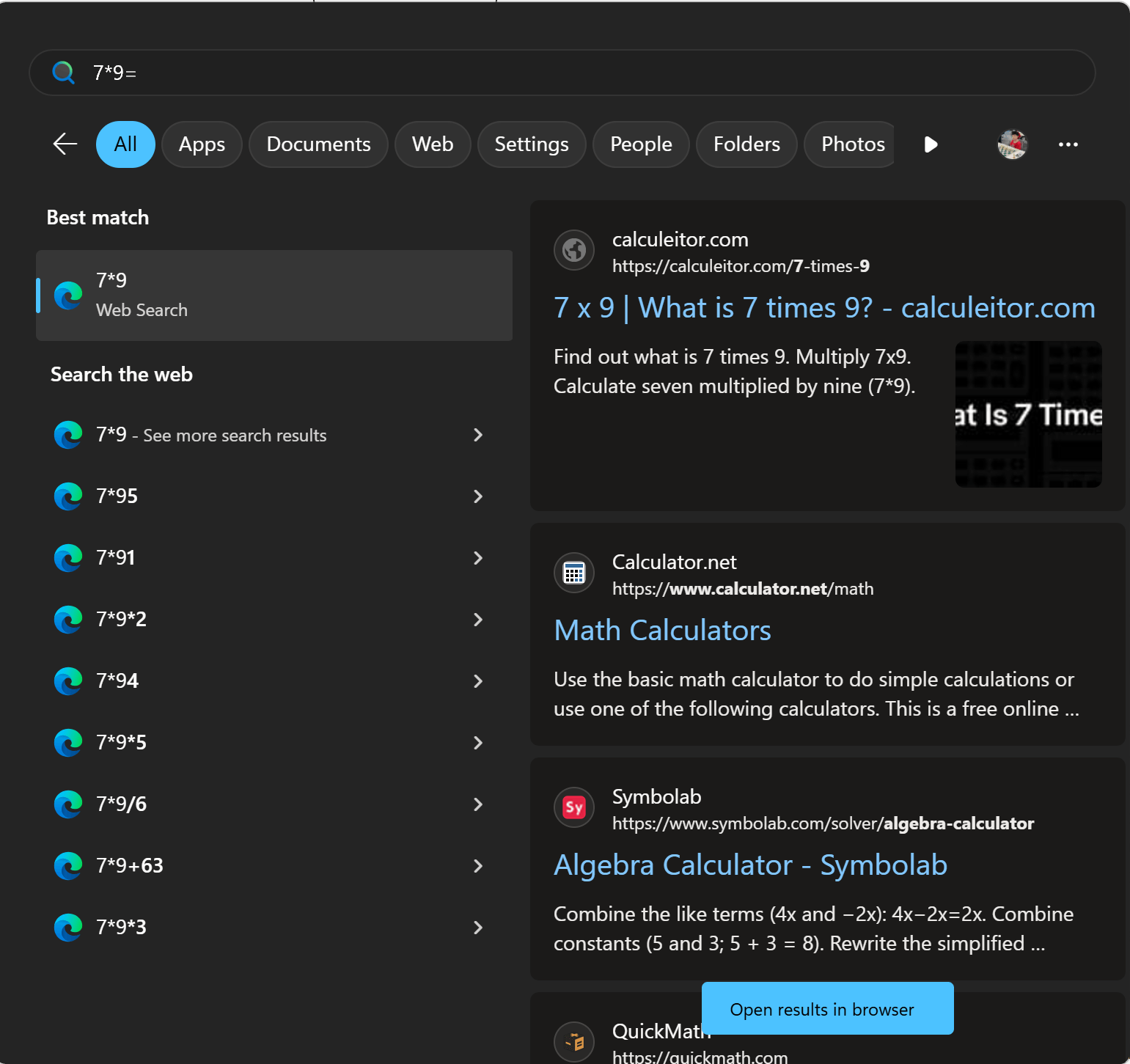Click the Calculator.net site icon
Image resolution: width=1130 pixels, height=1064 pixels.
(x=574, y=573)
